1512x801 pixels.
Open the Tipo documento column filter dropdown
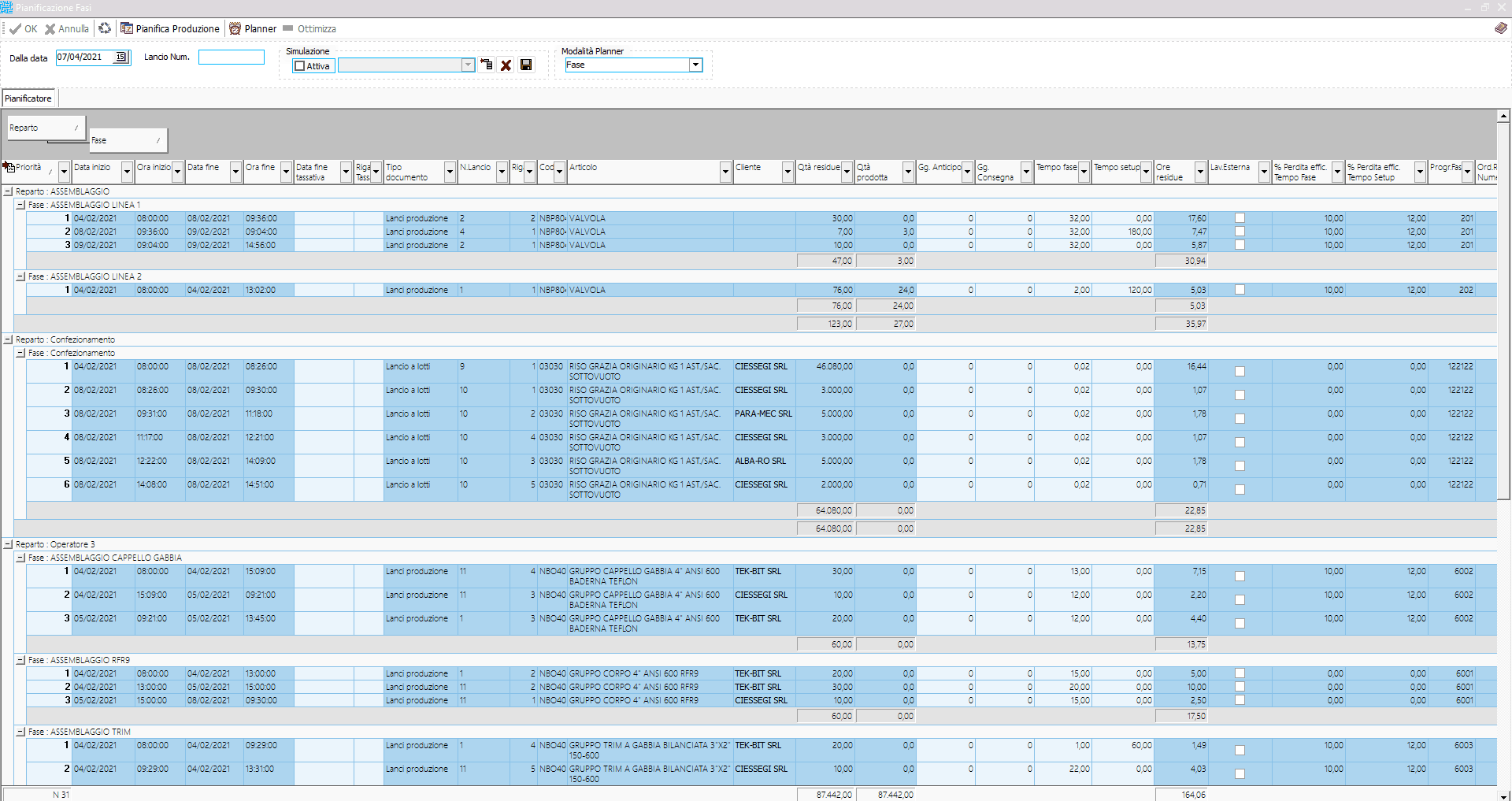coord(450,172)
